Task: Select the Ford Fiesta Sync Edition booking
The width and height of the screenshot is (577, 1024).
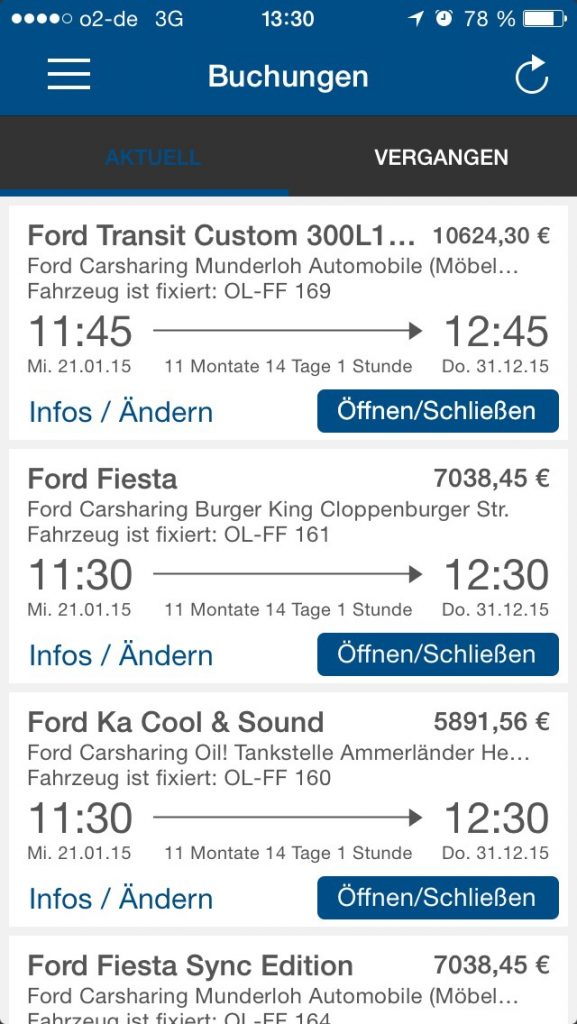Action: point(288,980)
